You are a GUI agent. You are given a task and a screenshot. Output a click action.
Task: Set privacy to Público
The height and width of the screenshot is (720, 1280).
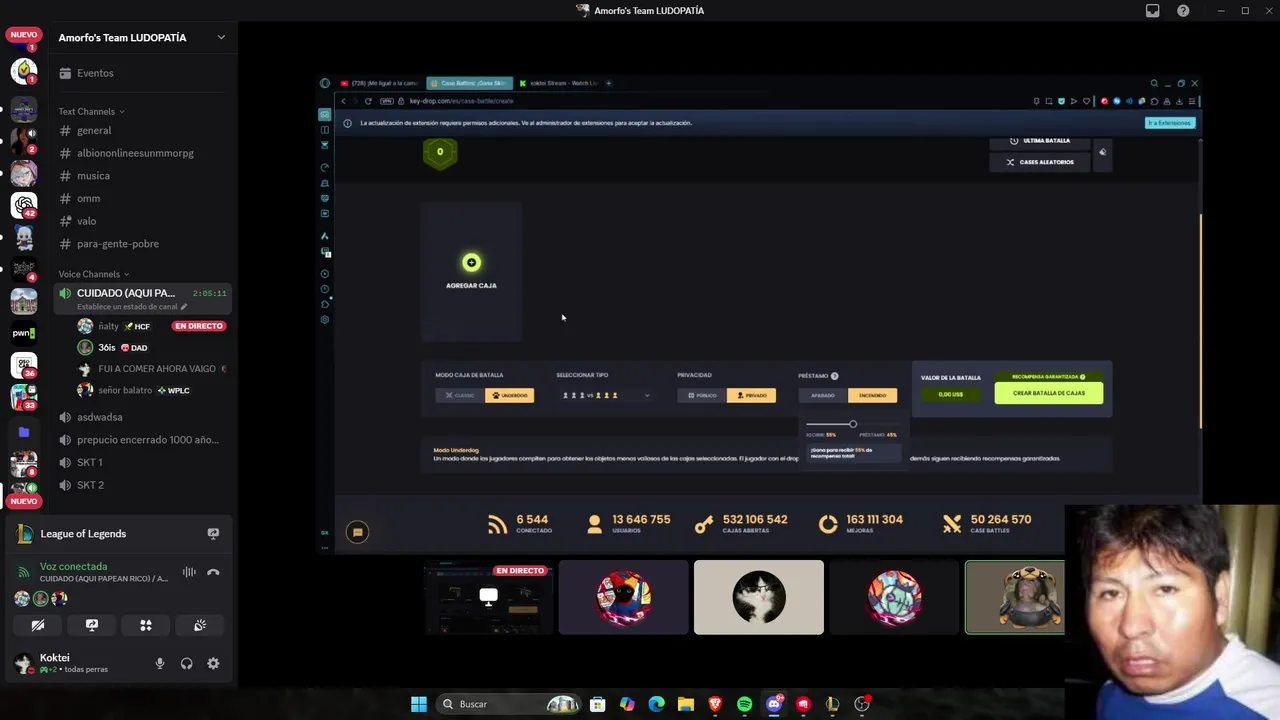point(702,395)
